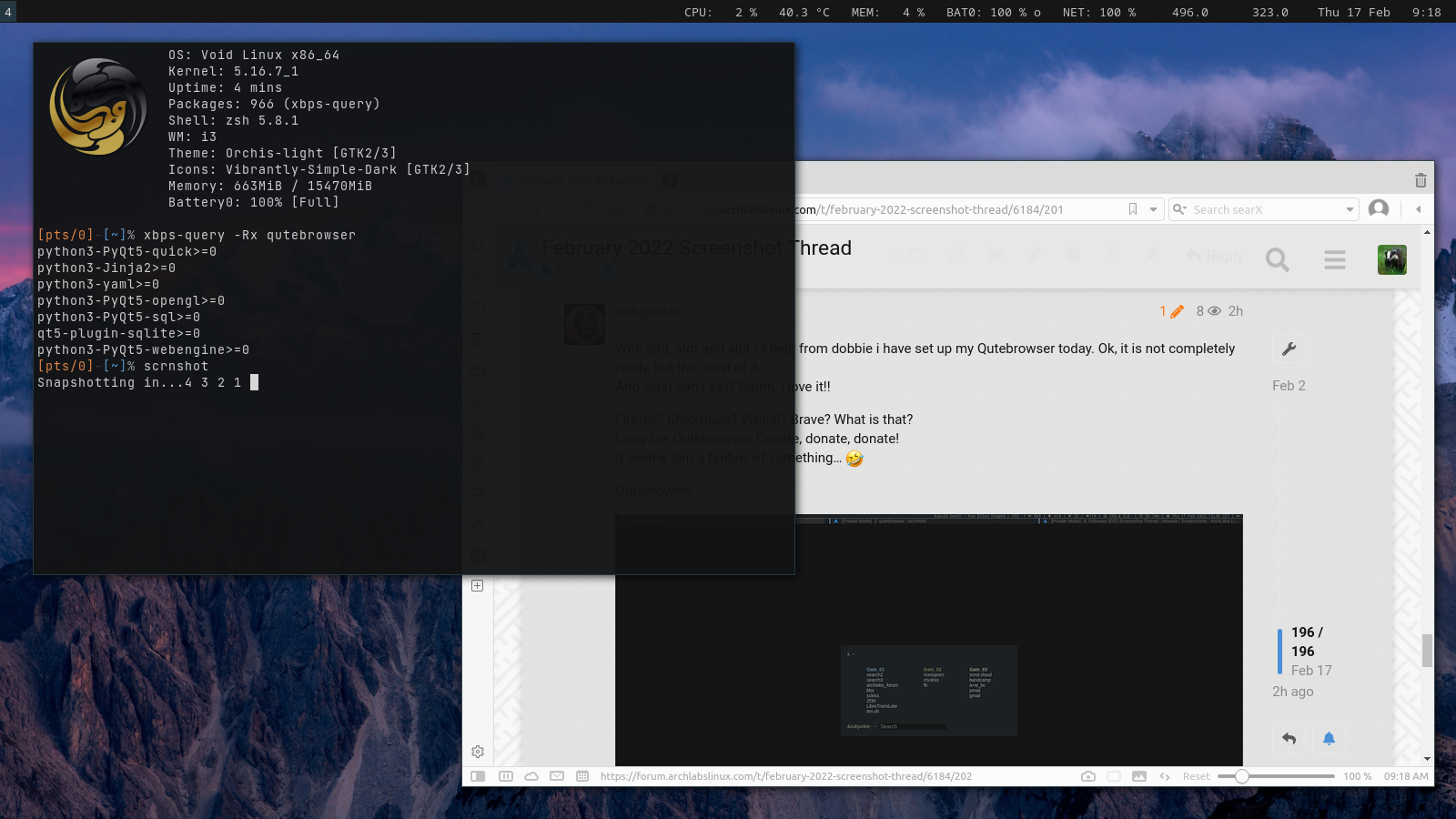Open mail icon in status bar
This screenshot has height=819, width=1456.
click(x=557, y=776)
